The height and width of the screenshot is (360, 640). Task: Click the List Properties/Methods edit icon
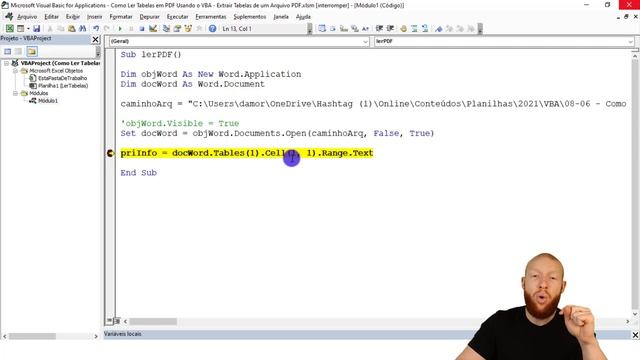(322, 29)
